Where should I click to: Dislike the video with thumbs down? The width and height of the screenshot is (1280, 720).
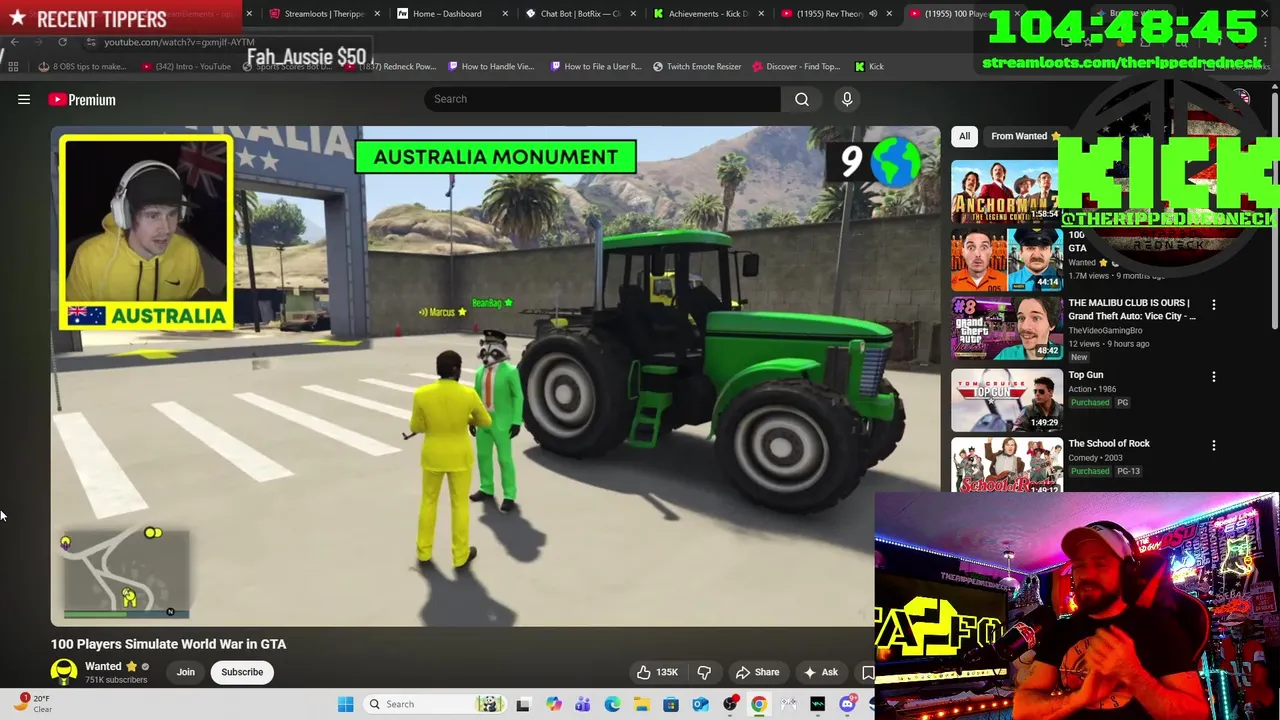[x=704, y=672]
